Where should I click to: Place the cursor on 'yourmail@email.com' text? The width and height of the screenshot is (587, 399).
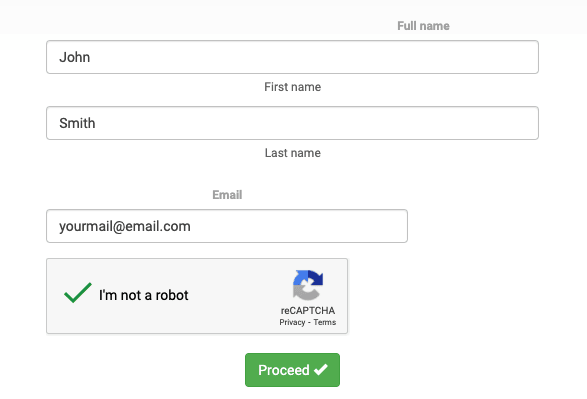click(x=125, y=226)
